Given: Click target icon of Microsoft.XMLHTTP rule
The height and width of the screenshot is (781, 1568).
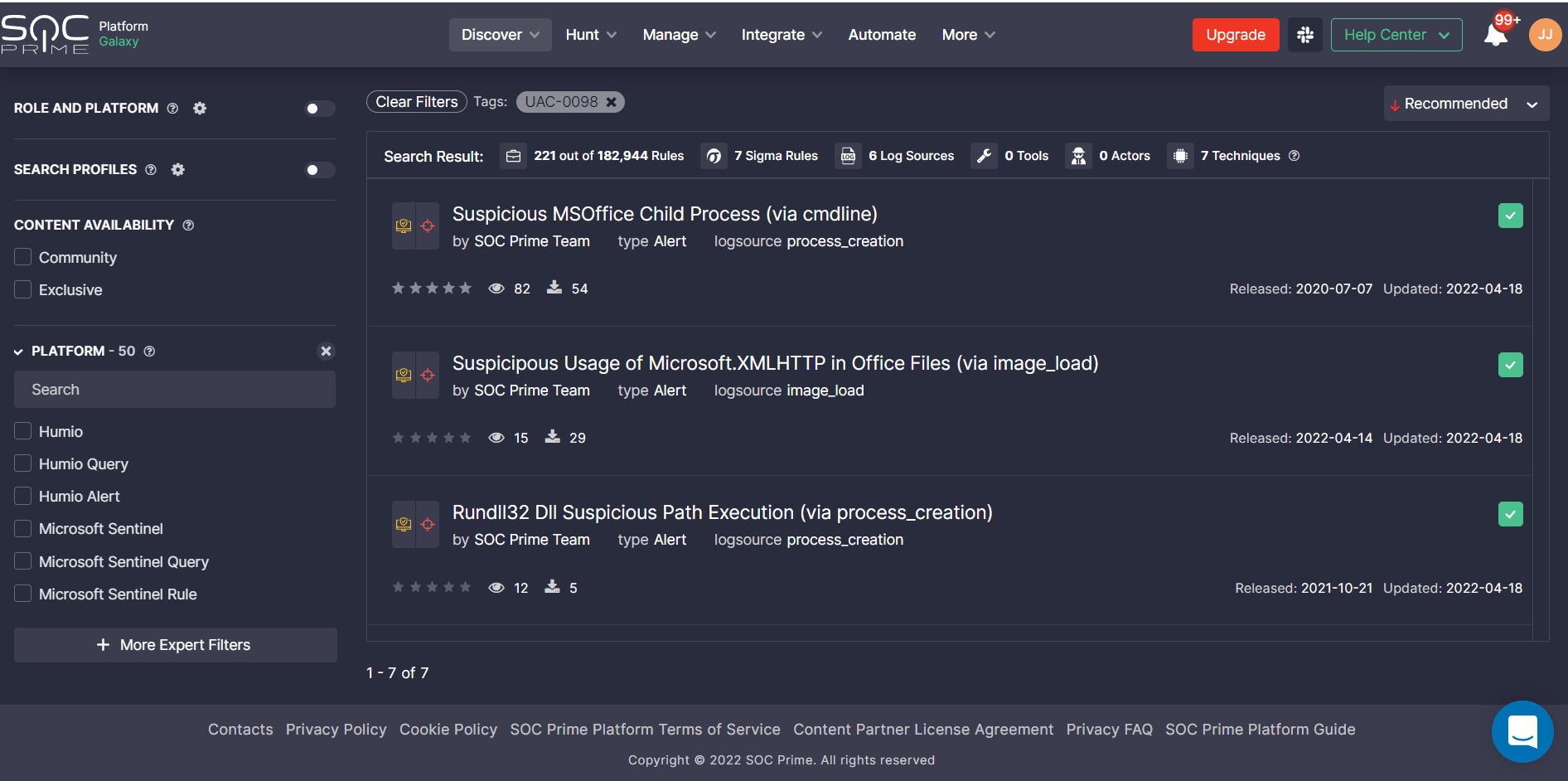Looking at the screenshot, I should pos(428,376).
